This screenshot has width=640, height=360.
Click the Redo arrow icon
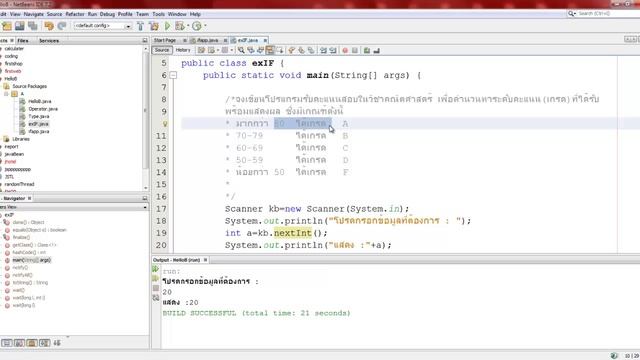62,26
